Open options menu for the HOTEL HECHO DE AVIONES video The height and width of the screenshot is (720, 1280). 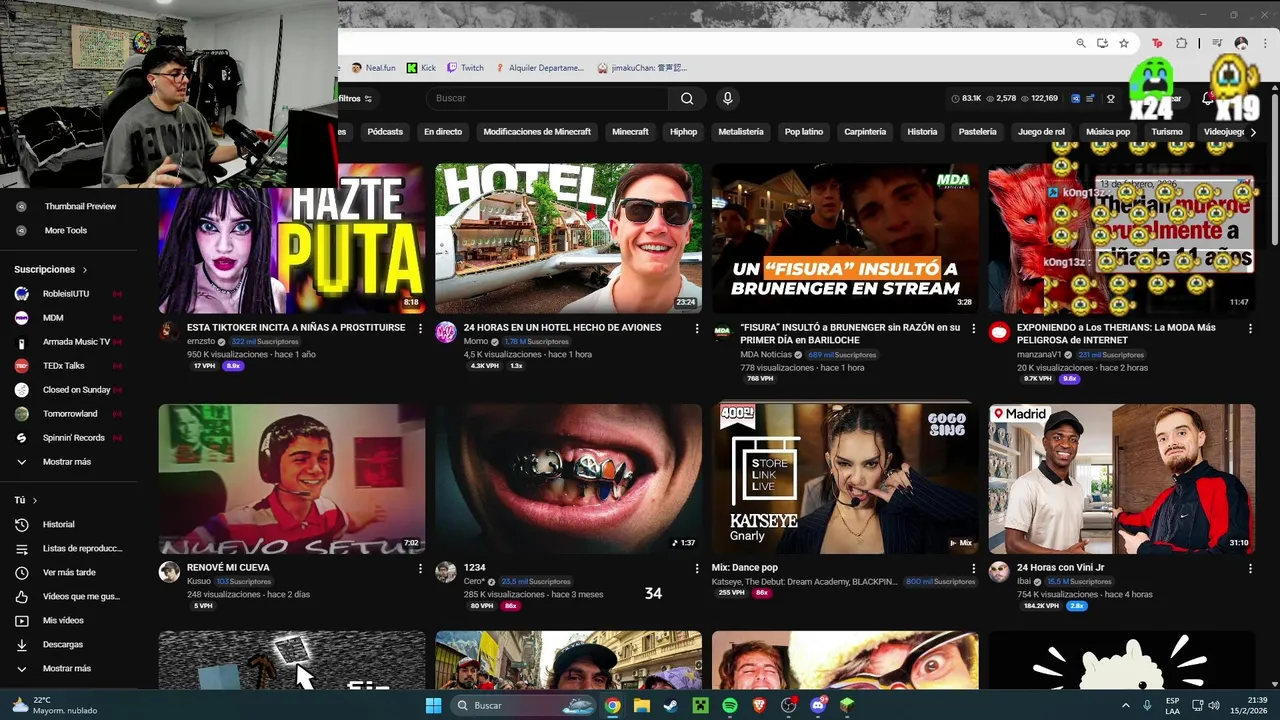(697, 328)
